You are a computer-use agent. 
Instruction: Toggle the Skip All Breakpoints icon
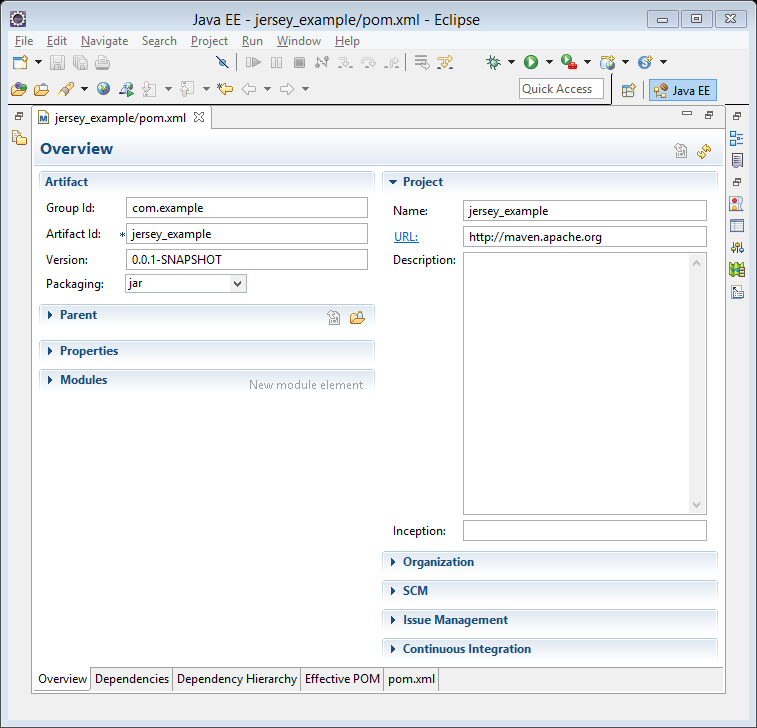[x=222, y=62]
